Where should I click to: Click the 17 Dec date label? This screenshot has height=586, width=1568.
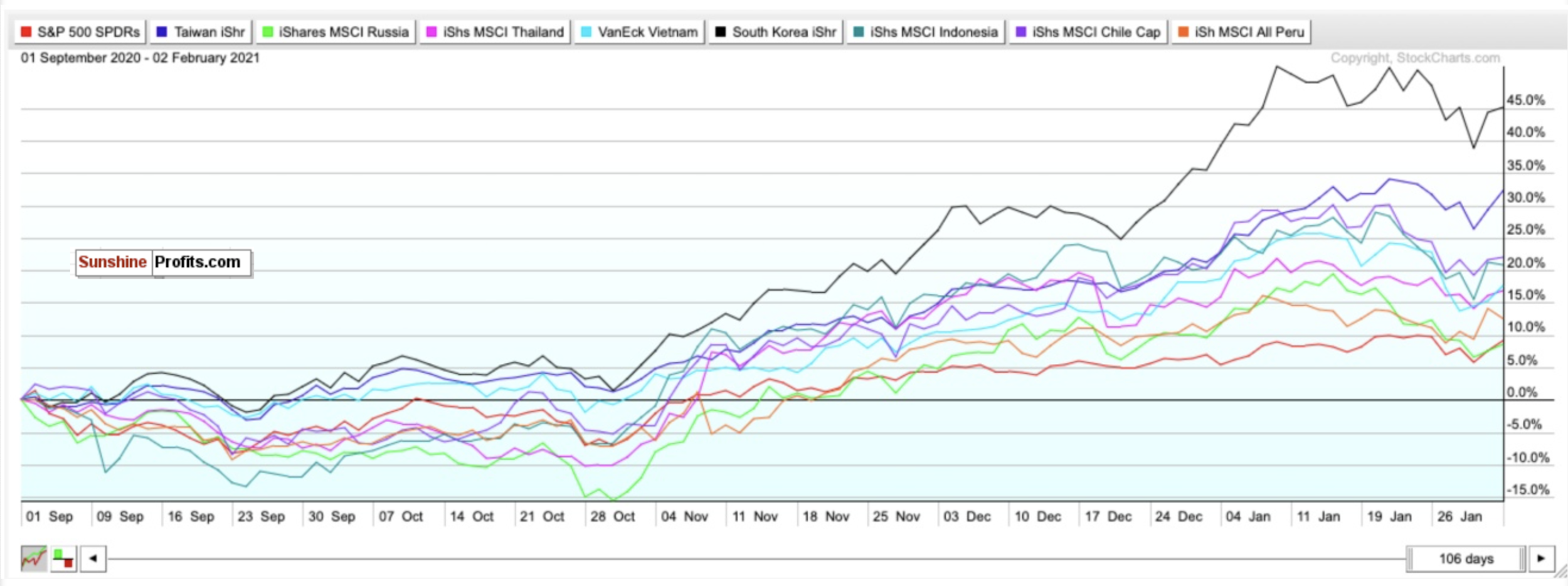[1108, 516]
